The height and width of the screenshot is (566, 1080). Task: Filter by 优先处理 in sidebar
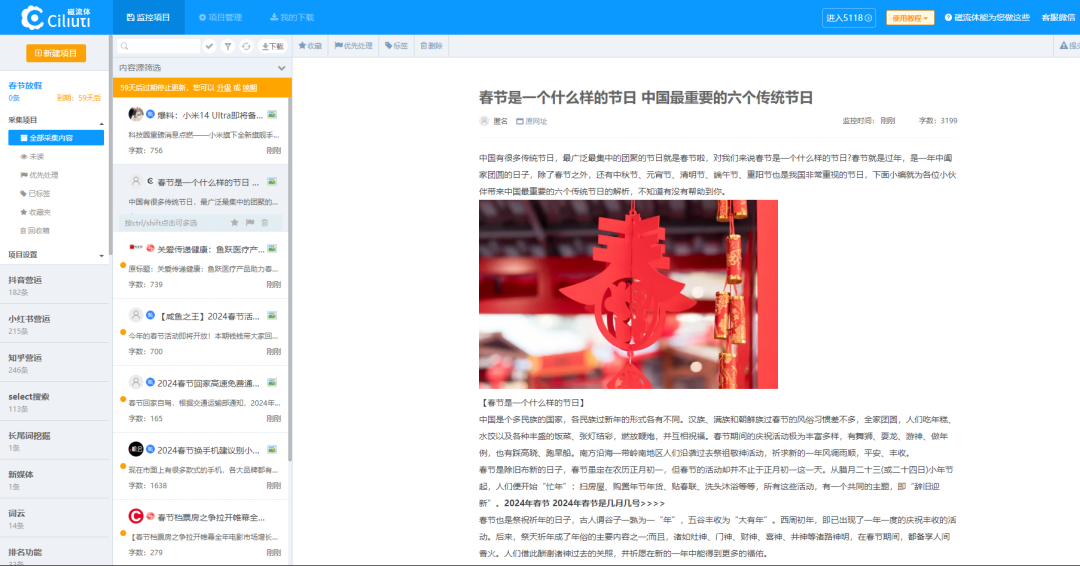click(x=39, y=175)
